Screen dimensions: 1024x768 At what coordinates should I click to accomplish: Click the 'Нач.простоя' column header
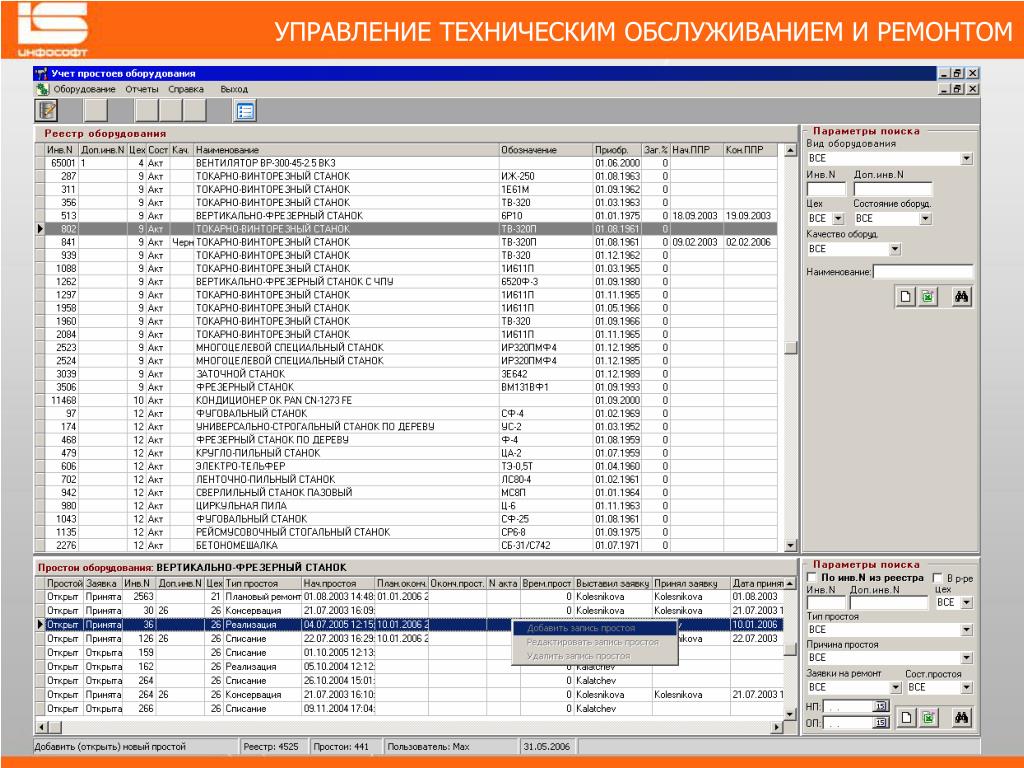[338, 583]
